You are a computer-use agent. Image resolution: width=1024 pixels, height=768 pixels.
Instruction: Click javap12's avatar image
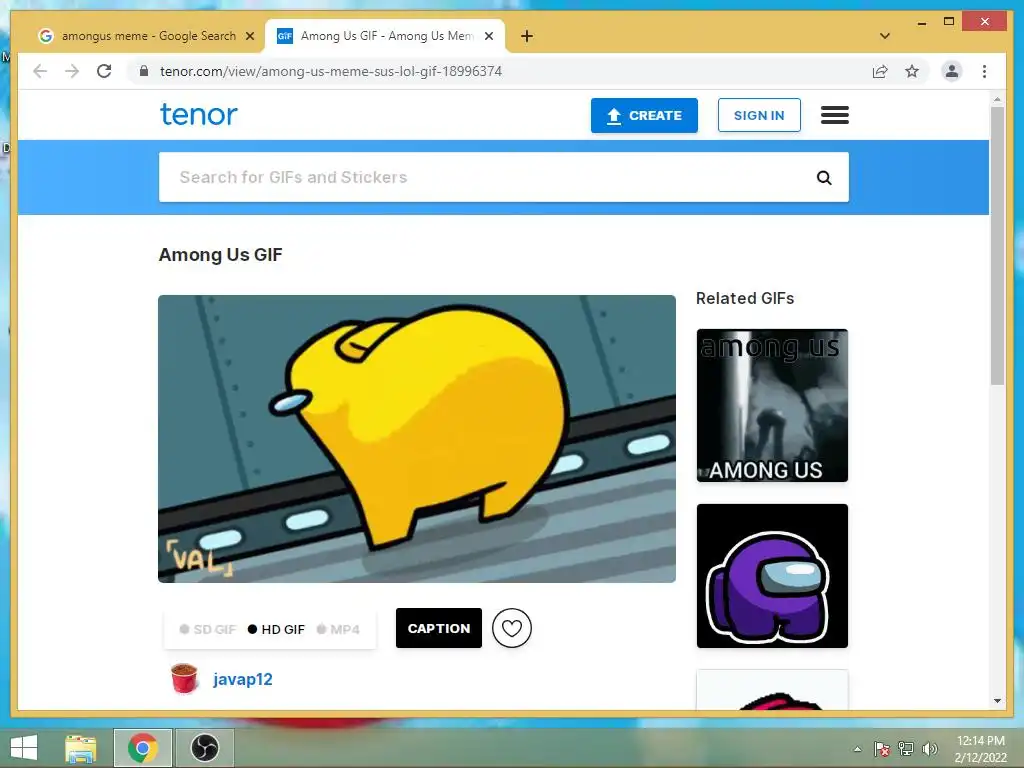pos(184,679)
